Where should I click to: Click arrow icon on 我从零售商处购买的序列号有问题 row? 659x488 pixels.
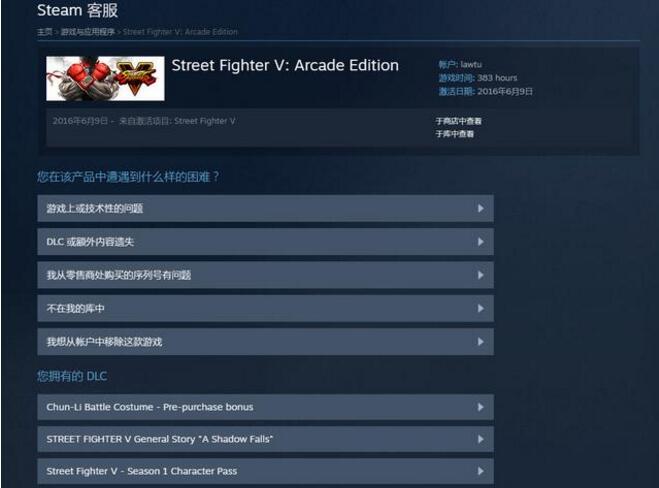pos(480,275)
